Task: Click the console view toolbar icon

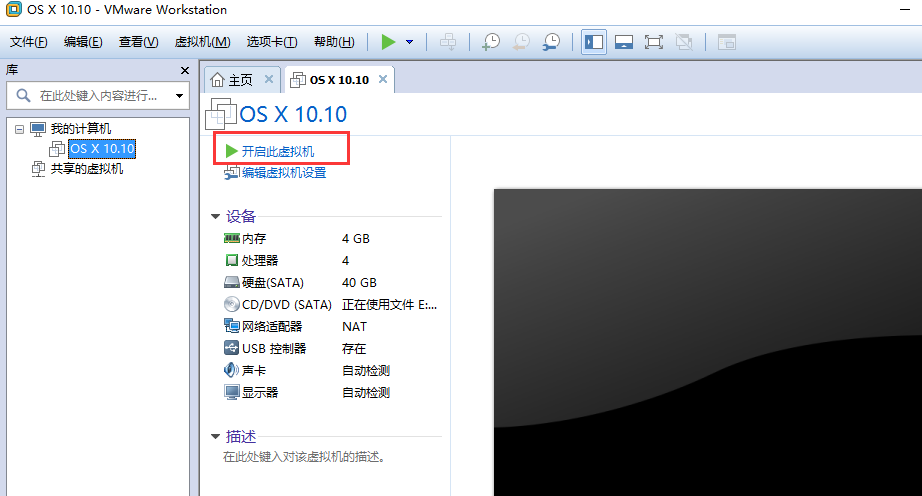Action: (x=727, y=42)
